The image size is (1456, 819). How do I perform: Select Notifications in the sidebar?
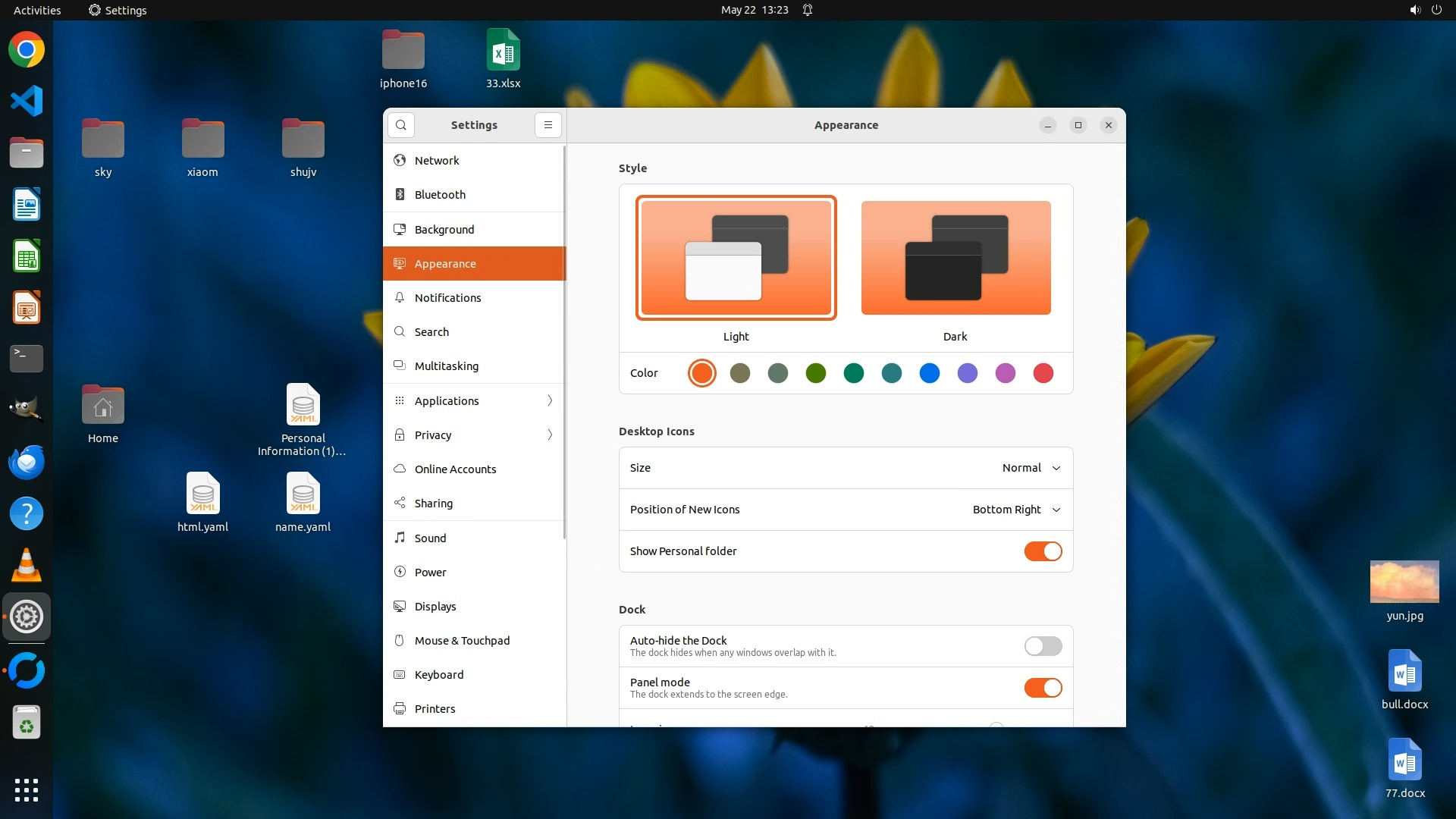(x=447, y=297)
